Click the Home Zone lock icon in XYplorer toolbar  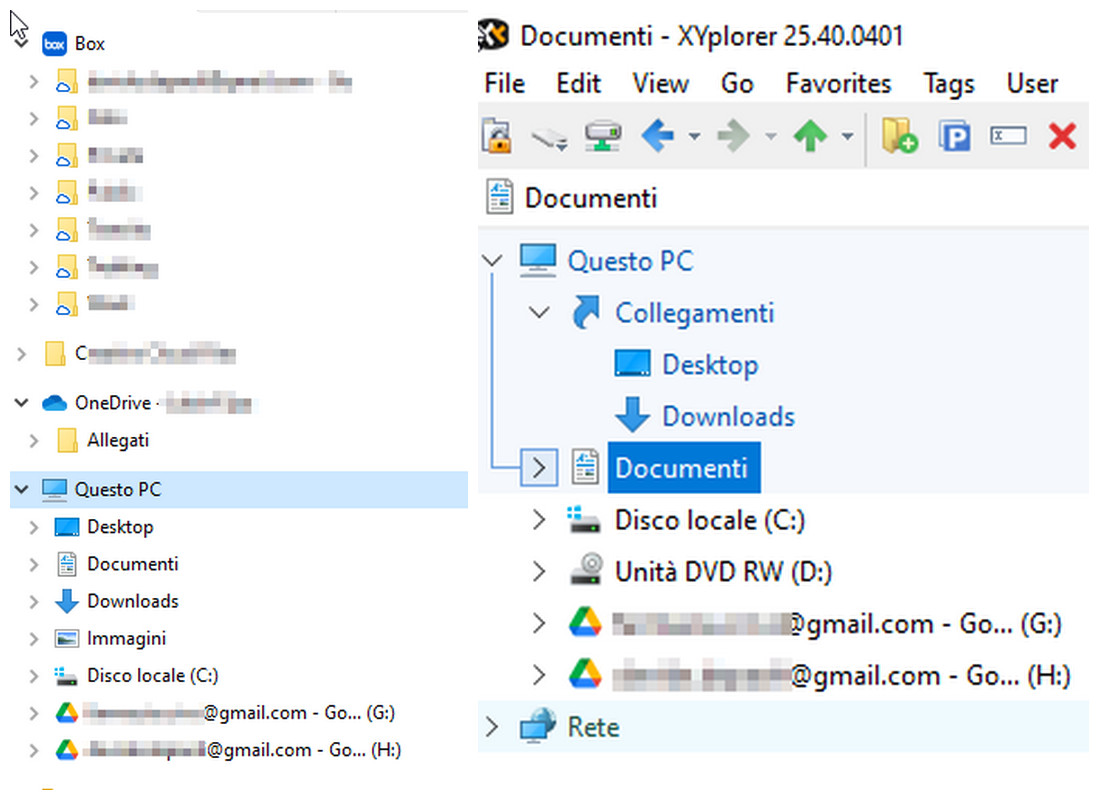[x=497, y=135]
